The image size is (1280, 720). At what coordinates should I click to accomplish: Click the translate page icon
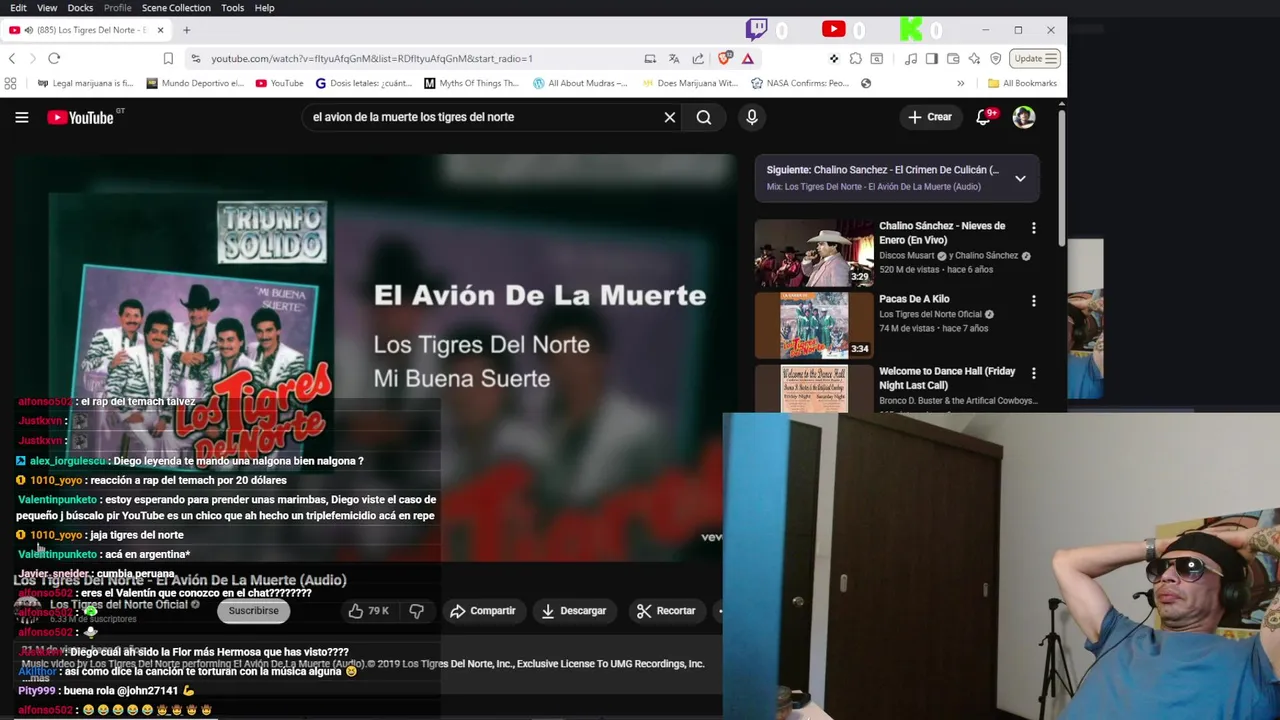(x=674, y=59)
